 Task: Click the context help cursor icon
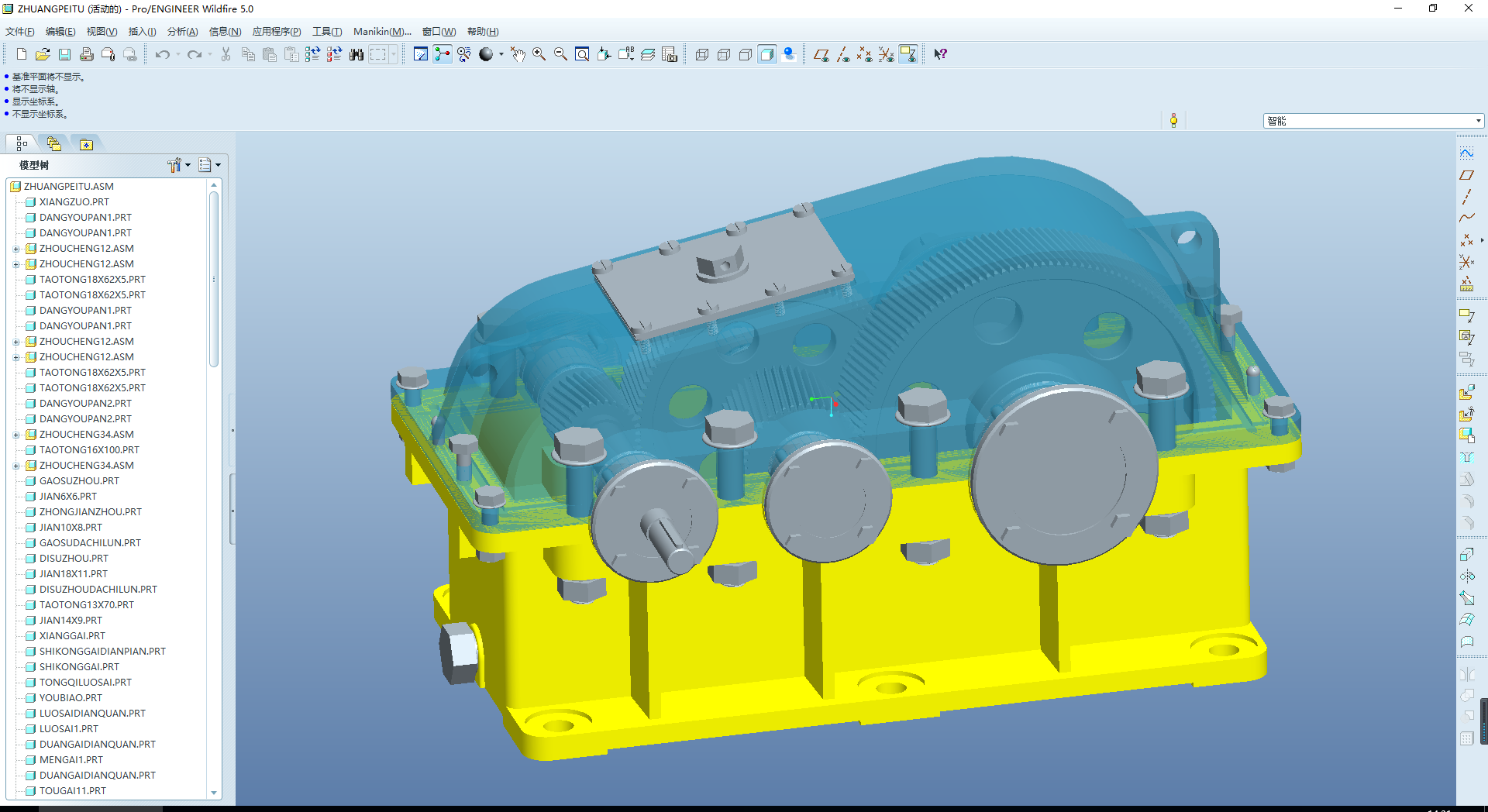coord(940,54)
